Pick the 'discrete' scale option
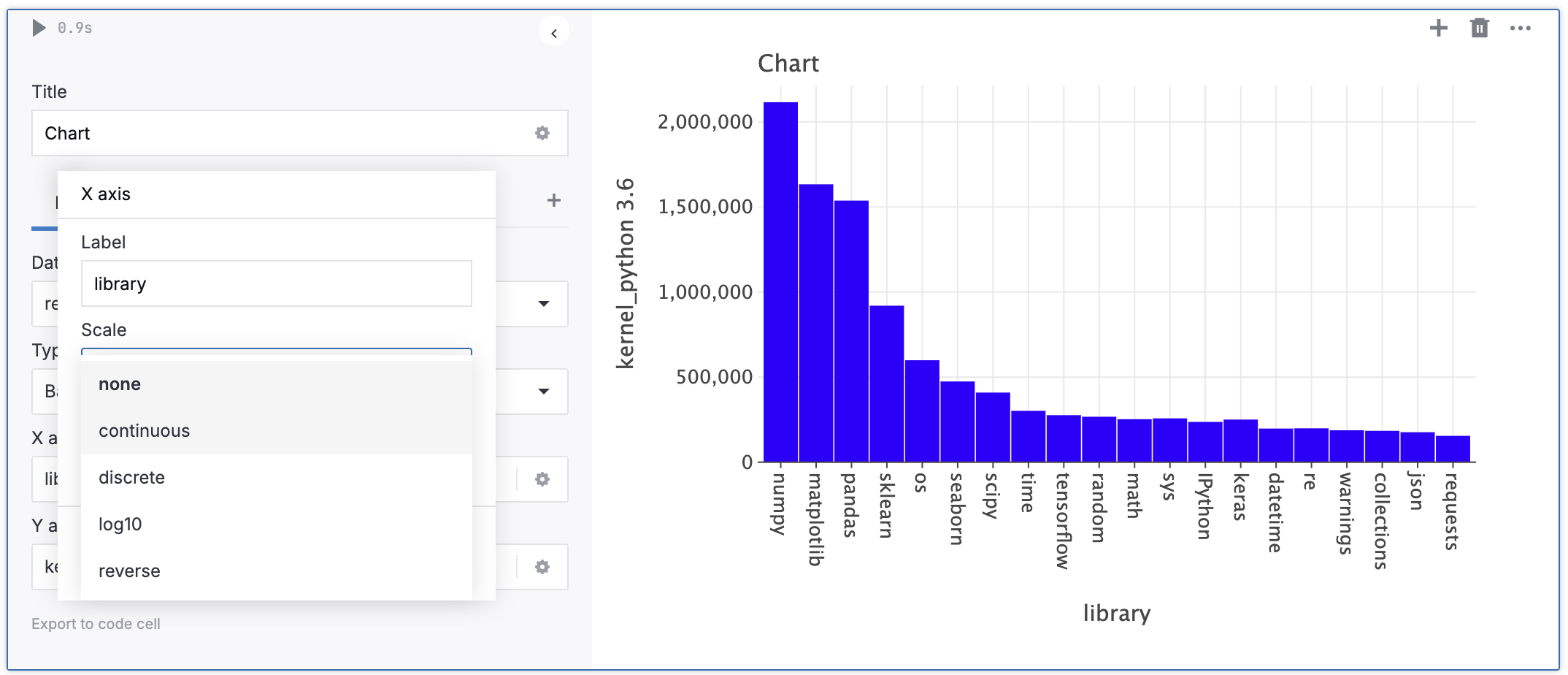The height and width of the screenshot is (675, 1568). point(131,478)
